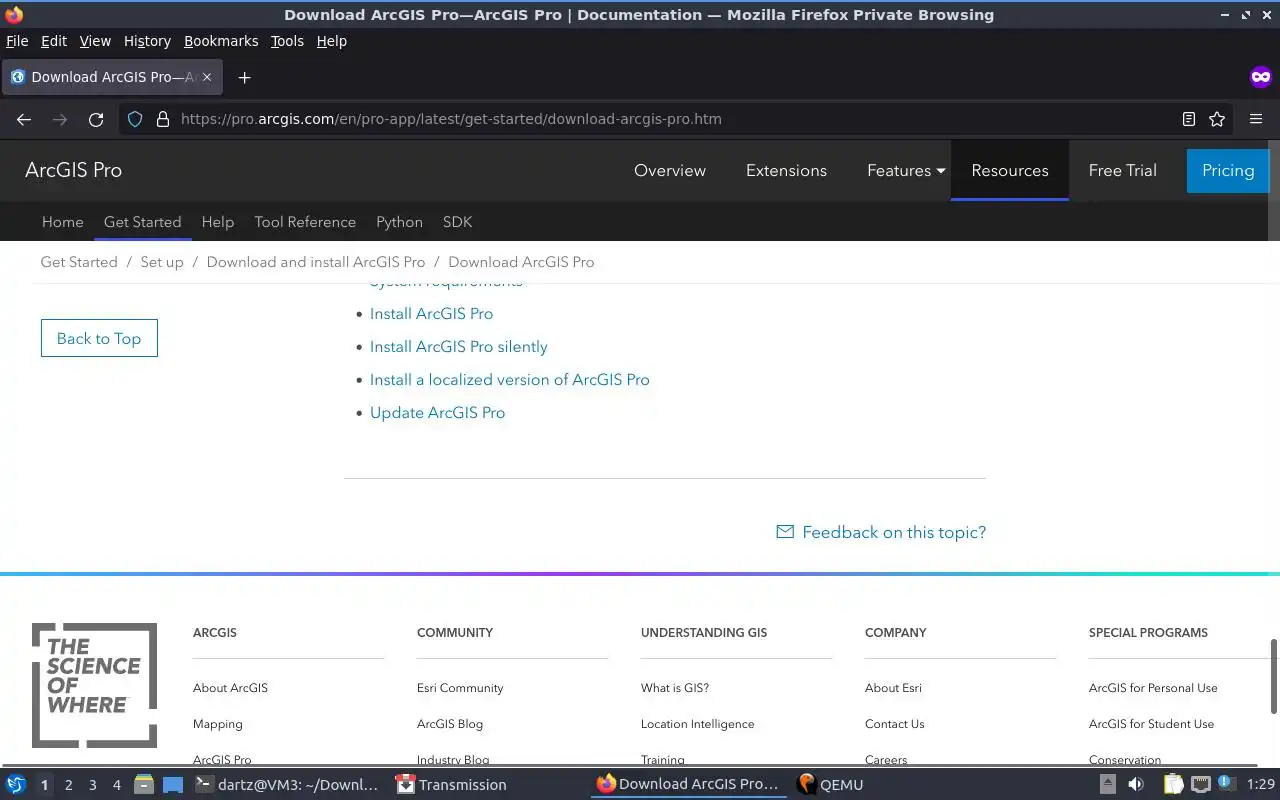Open the Bookmarks menu
This screenshot has width=1280, height=800.
click(221, 41)
